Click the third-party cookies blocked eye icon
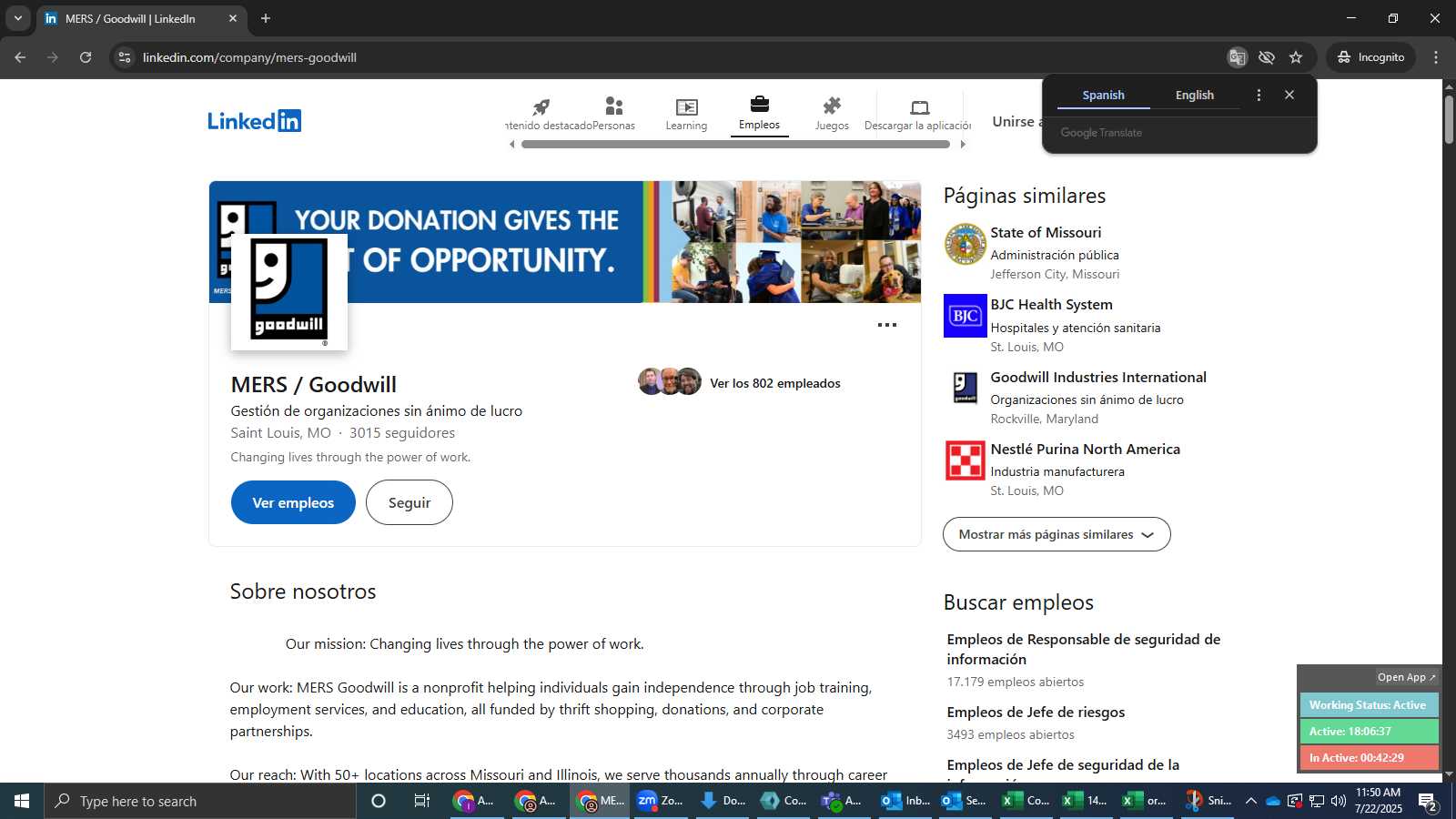Image resolution: width=1456 pixels, height=819 pixels. pyautogui.click(x=1267, y=57)
